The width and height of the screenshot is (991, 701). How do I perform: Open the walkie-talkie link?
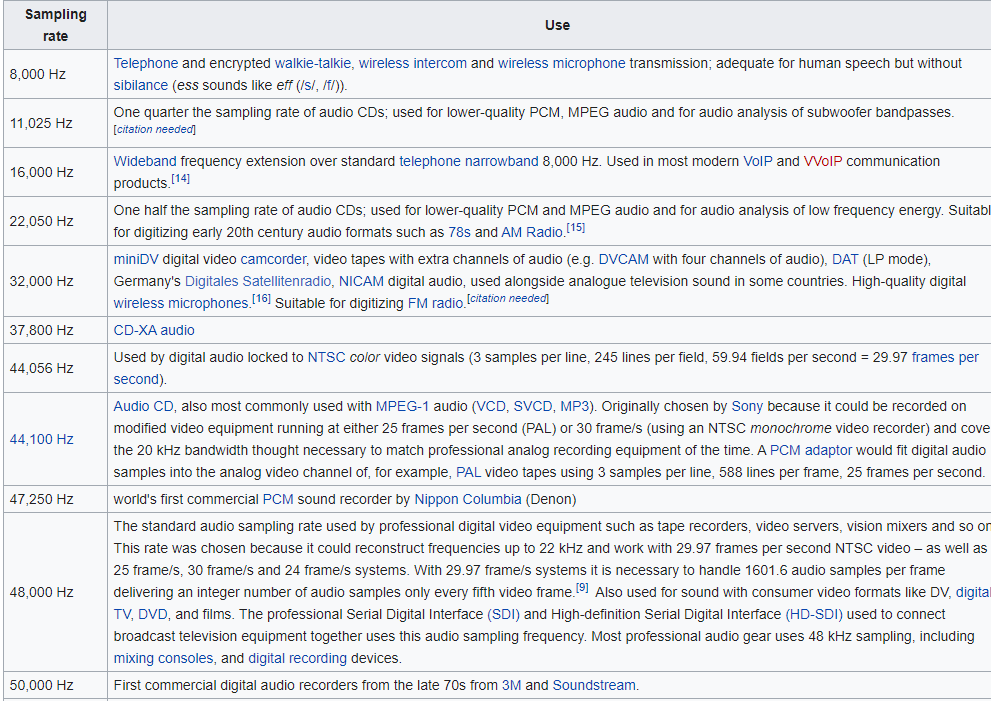(312, 63)
